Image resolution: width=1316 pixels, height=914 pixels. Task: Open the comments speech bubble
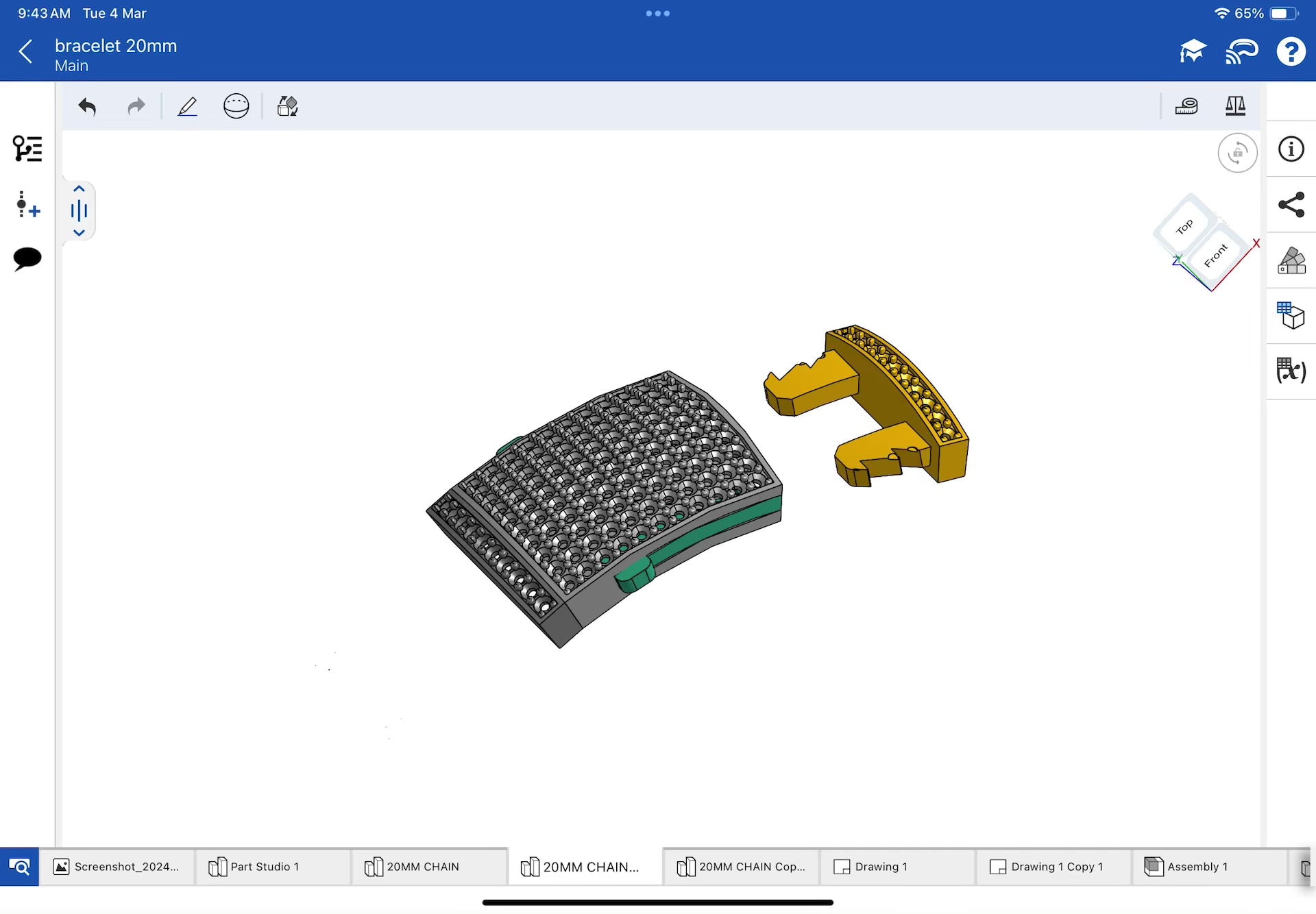click(27, 259)
